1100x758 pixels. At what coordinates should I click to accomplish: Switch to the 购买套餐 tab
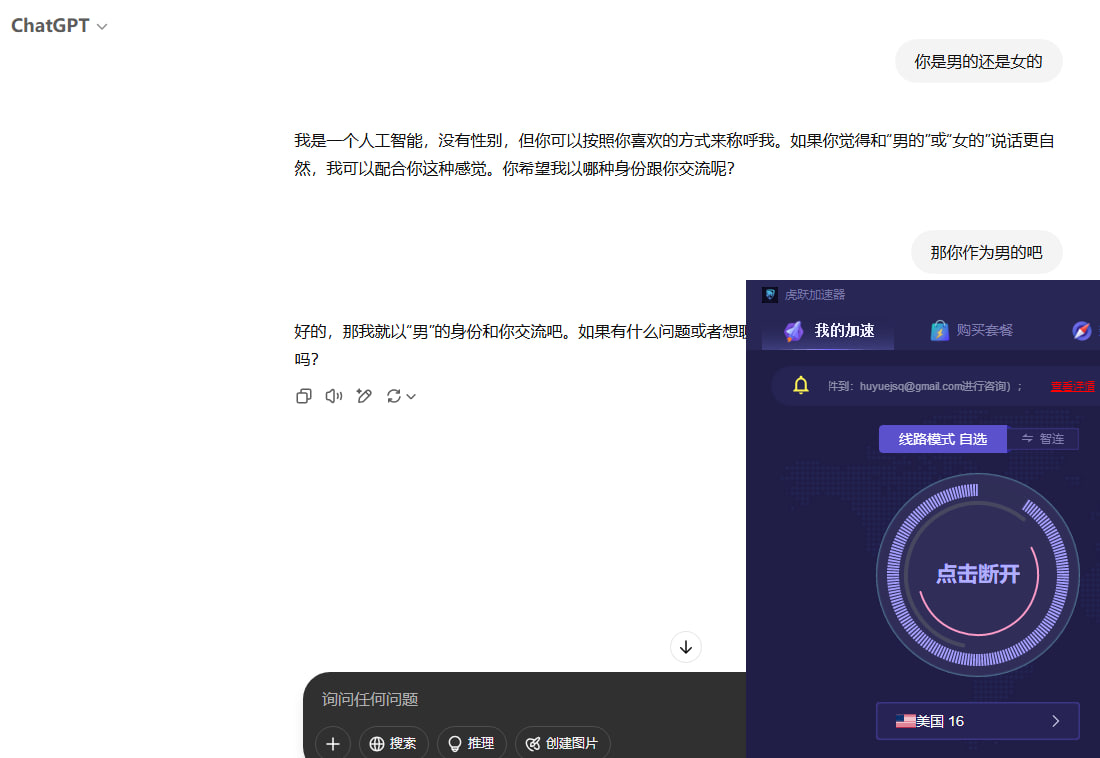tap(972, 331)
